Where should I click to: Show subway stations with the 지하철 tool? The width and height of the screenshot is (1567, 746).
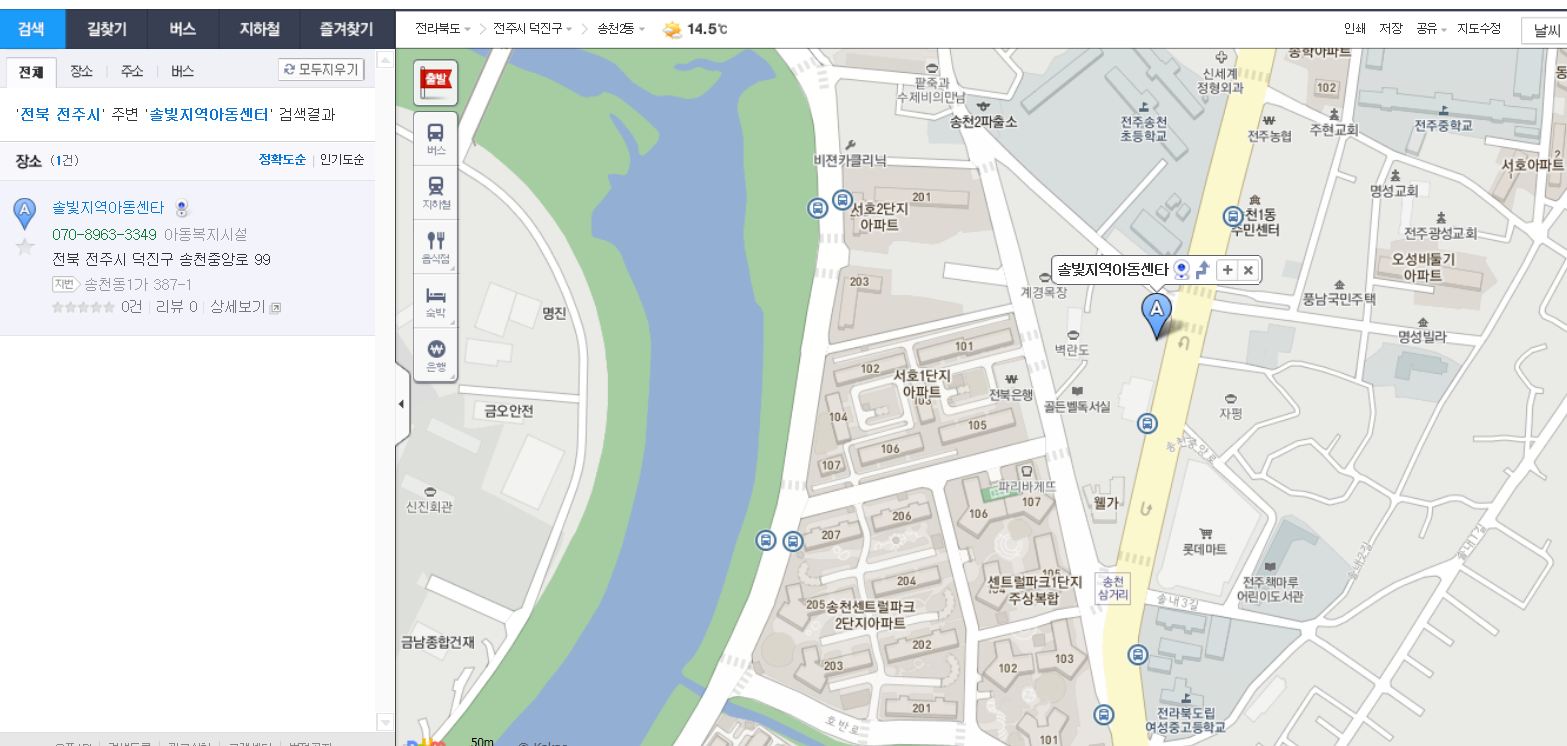click(x=436, y=192)
